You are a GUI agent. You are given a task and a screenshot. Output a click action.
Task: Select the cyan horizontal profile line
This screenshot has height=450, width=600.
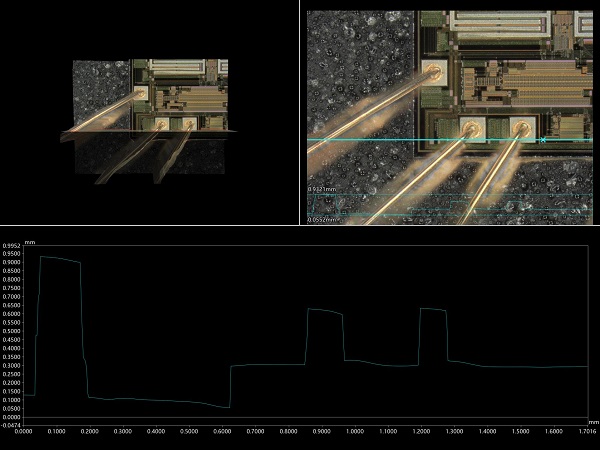click(380, 140)
